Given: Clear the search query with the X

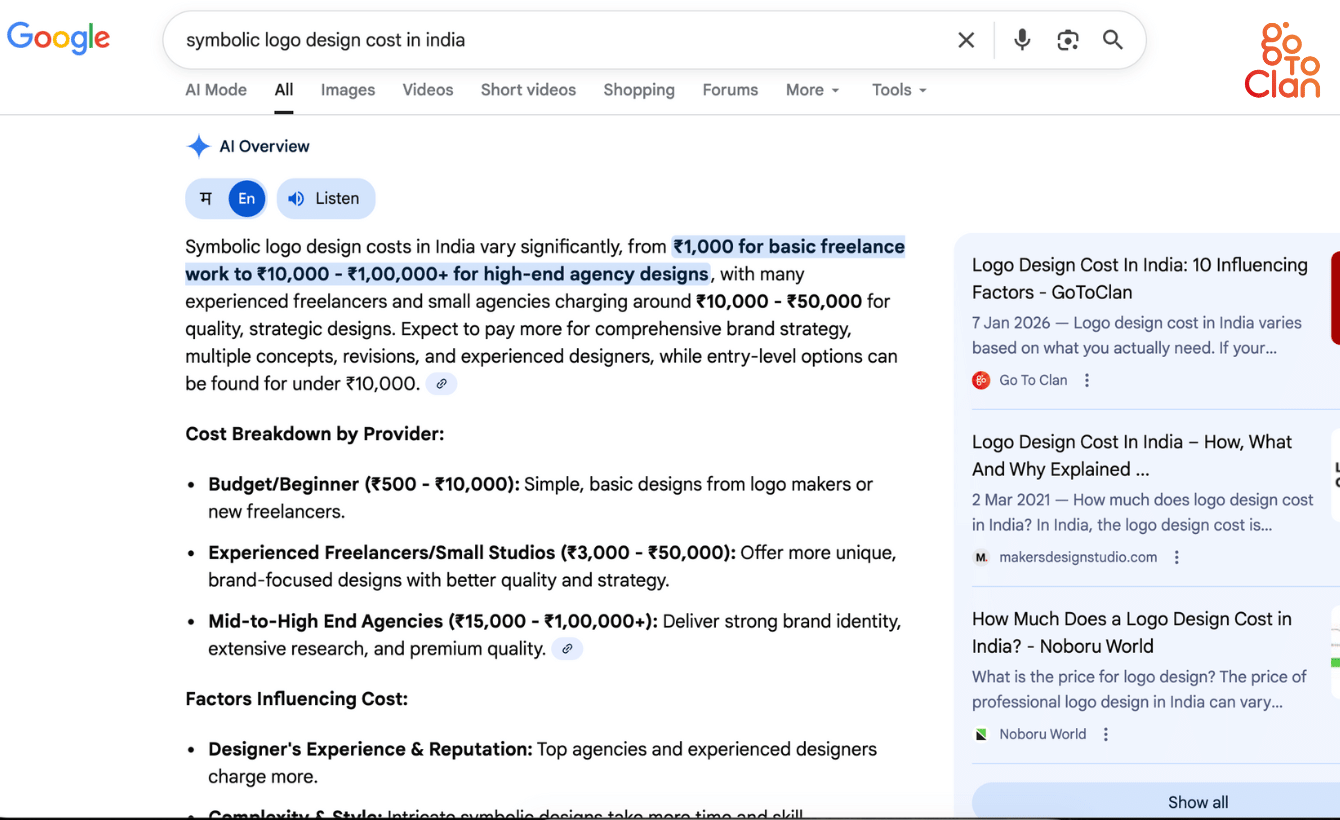Looking at the screenshot, I should pos(966,40).
